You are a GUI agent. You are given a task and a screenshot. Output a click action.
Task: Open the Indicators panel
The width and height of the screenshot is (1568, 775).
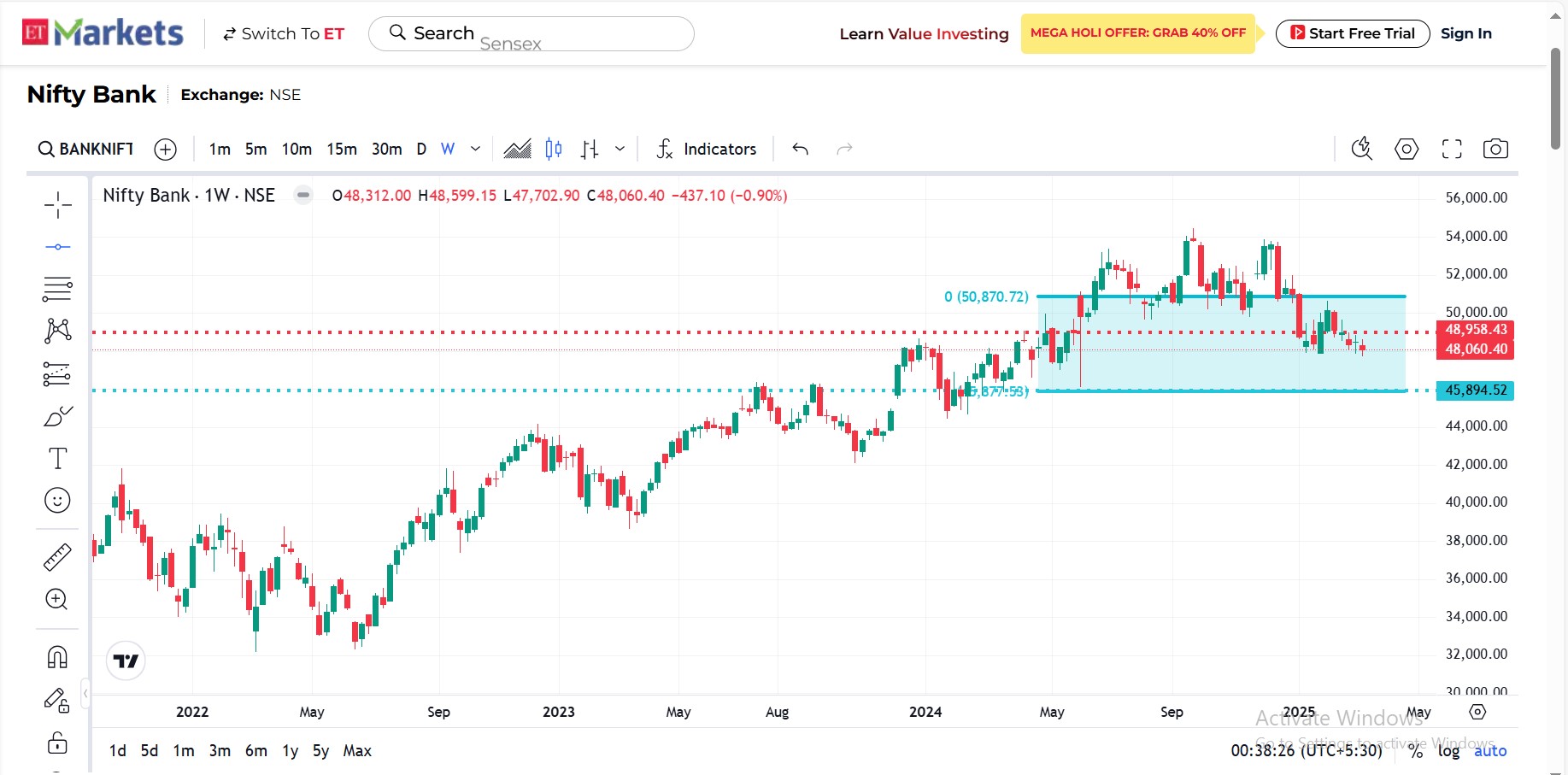pos(707,149)
